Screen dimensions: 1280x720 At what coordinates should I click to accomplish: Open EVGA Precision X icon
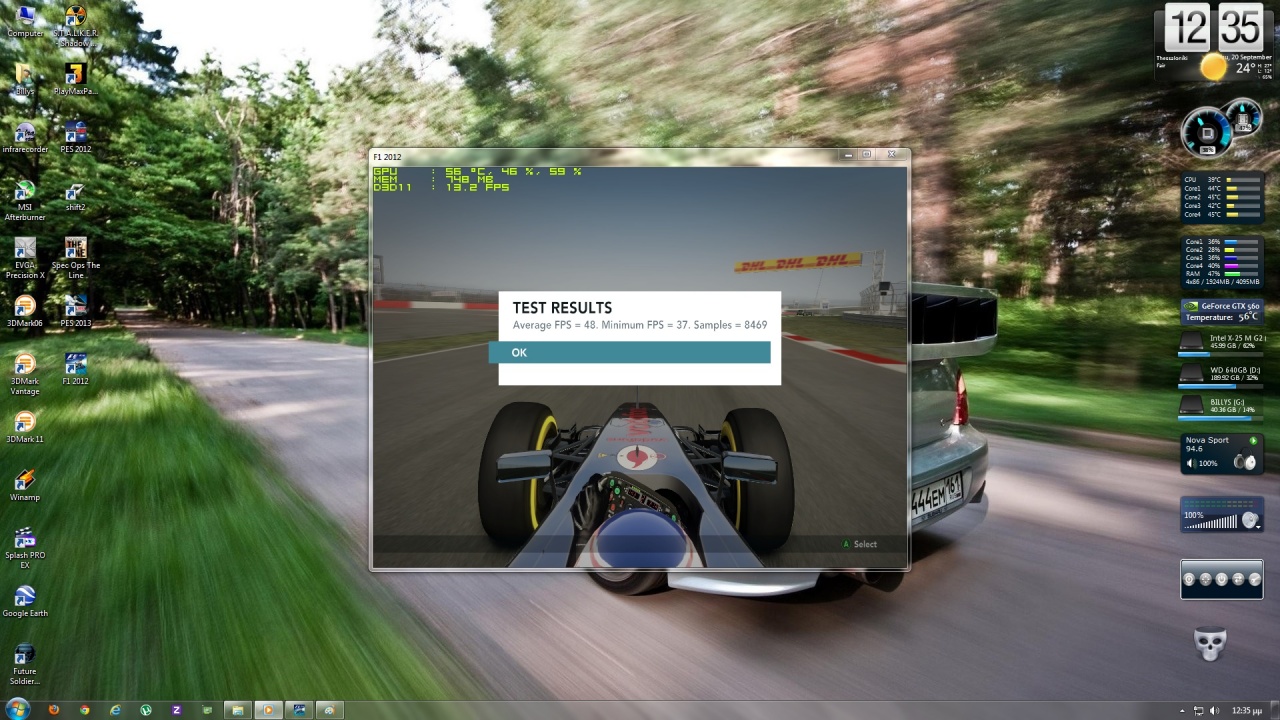pyautogui.click(x=25, y=258)
